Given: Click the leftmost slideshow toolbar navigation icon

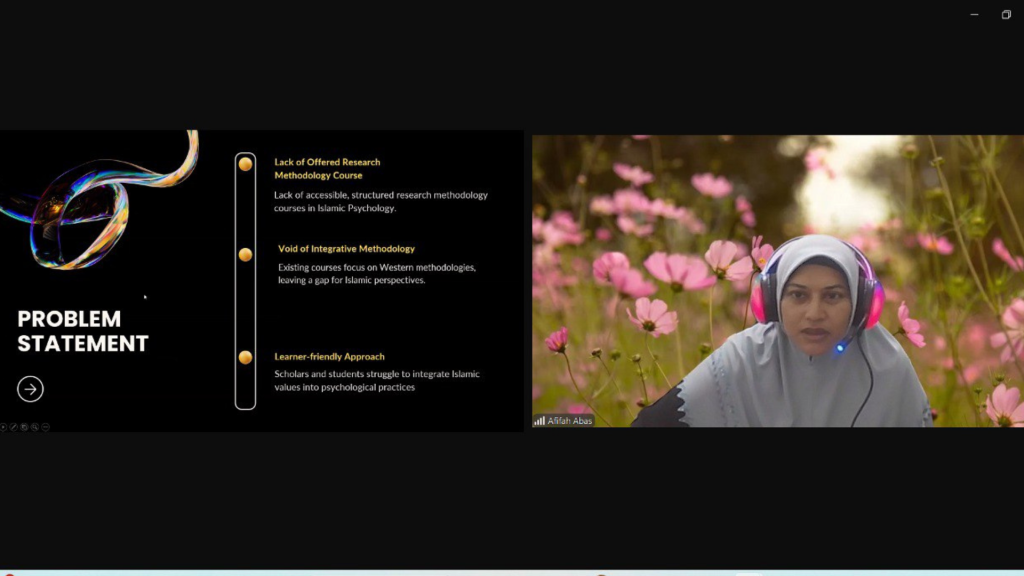Looking at the screenshot, I should point(3,427).
